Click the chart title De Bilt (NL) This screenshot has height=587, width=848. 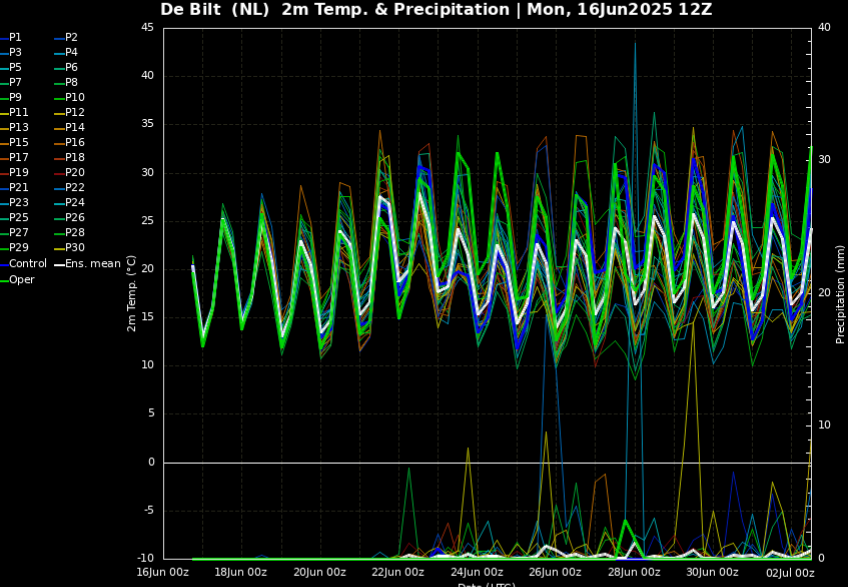tap(215, 10)
